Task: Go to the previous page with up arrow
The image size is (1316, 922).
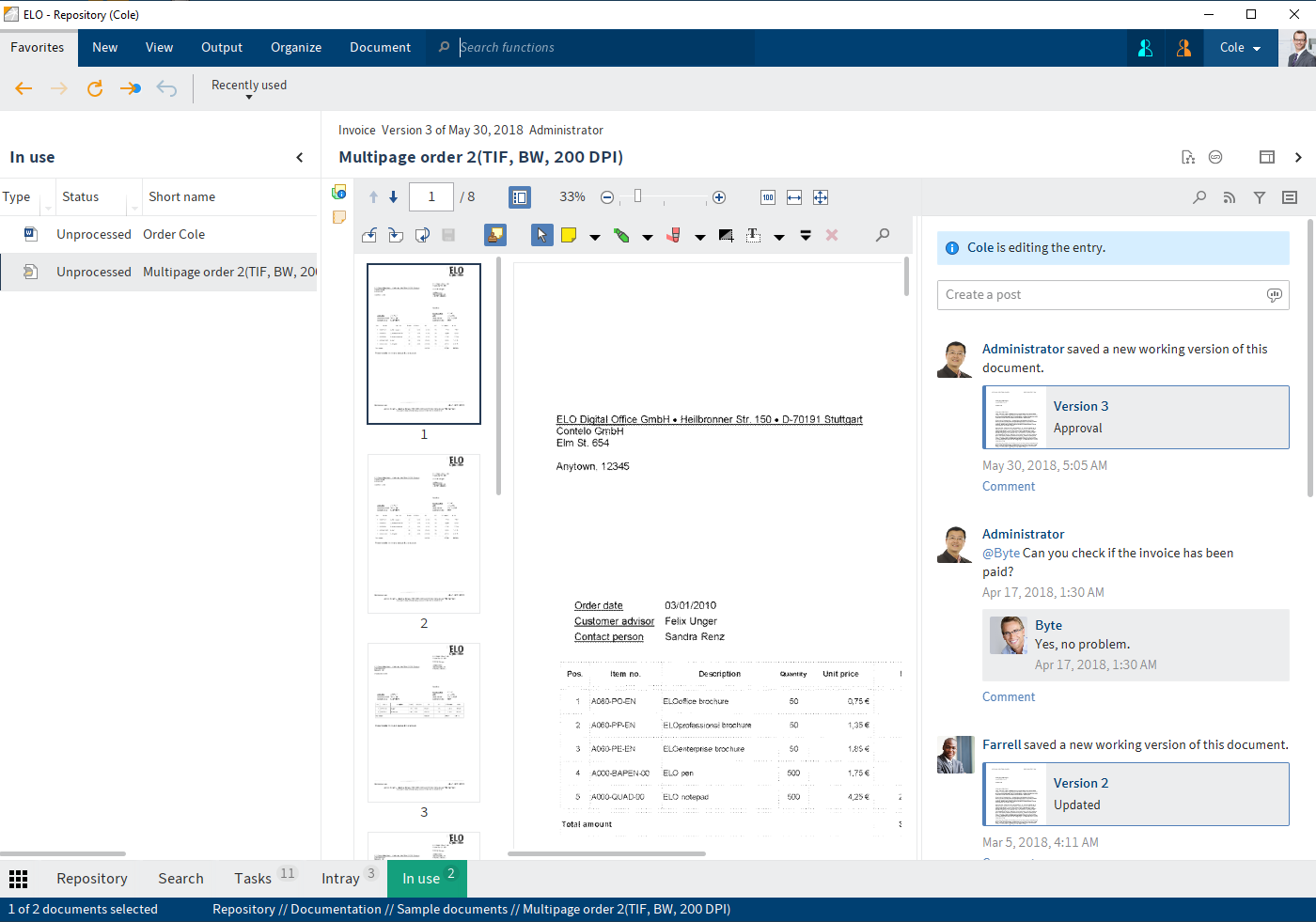Action: [373, 197]
